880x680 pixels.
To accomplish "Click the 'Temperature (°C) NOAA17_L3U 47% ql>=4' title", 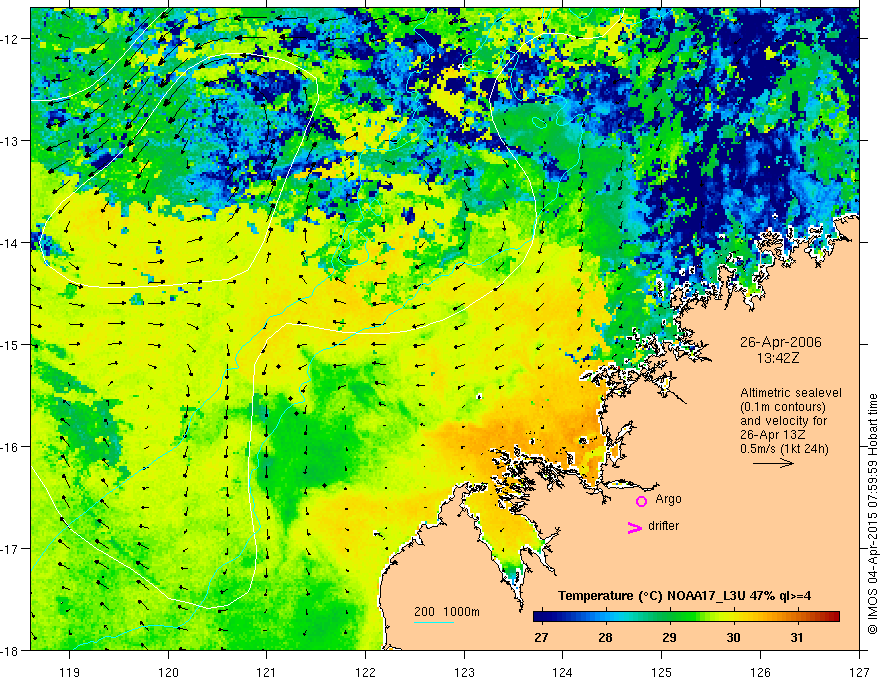I will coord(684,596).
